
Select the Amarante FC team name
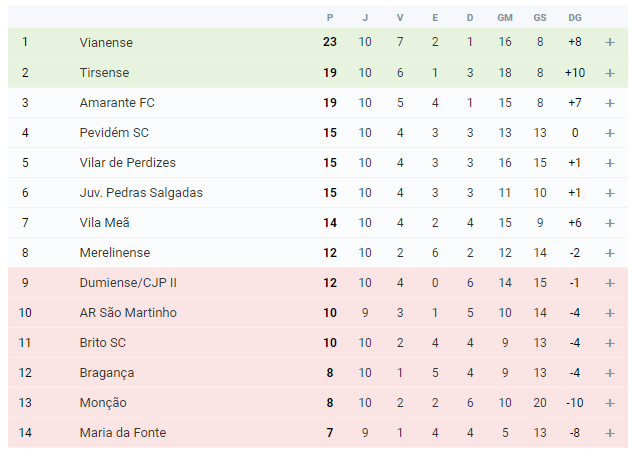pos(117,103)
